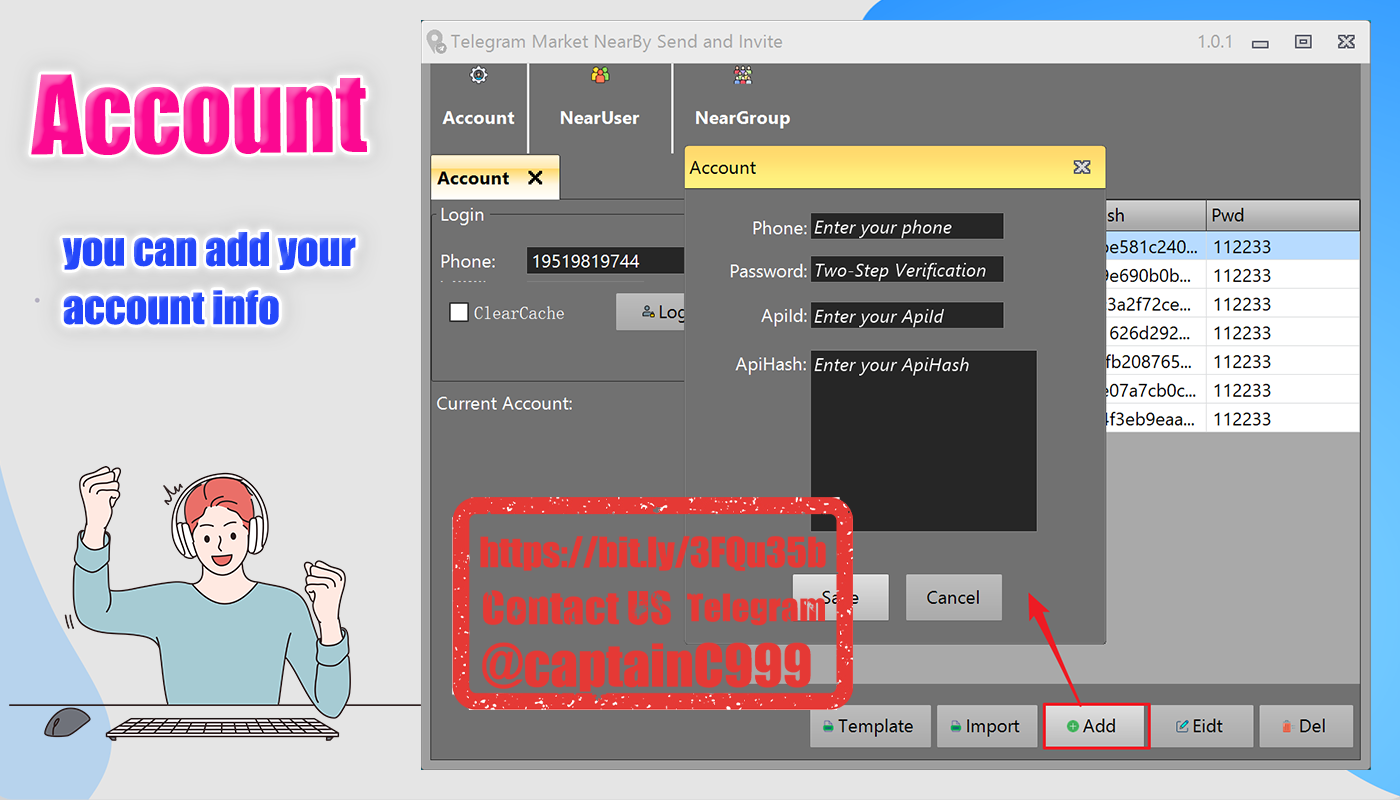The height and width of the screenshot is (800, 1400).
Task: Click the Two-Step Verification password field
Action: (906, 270)
